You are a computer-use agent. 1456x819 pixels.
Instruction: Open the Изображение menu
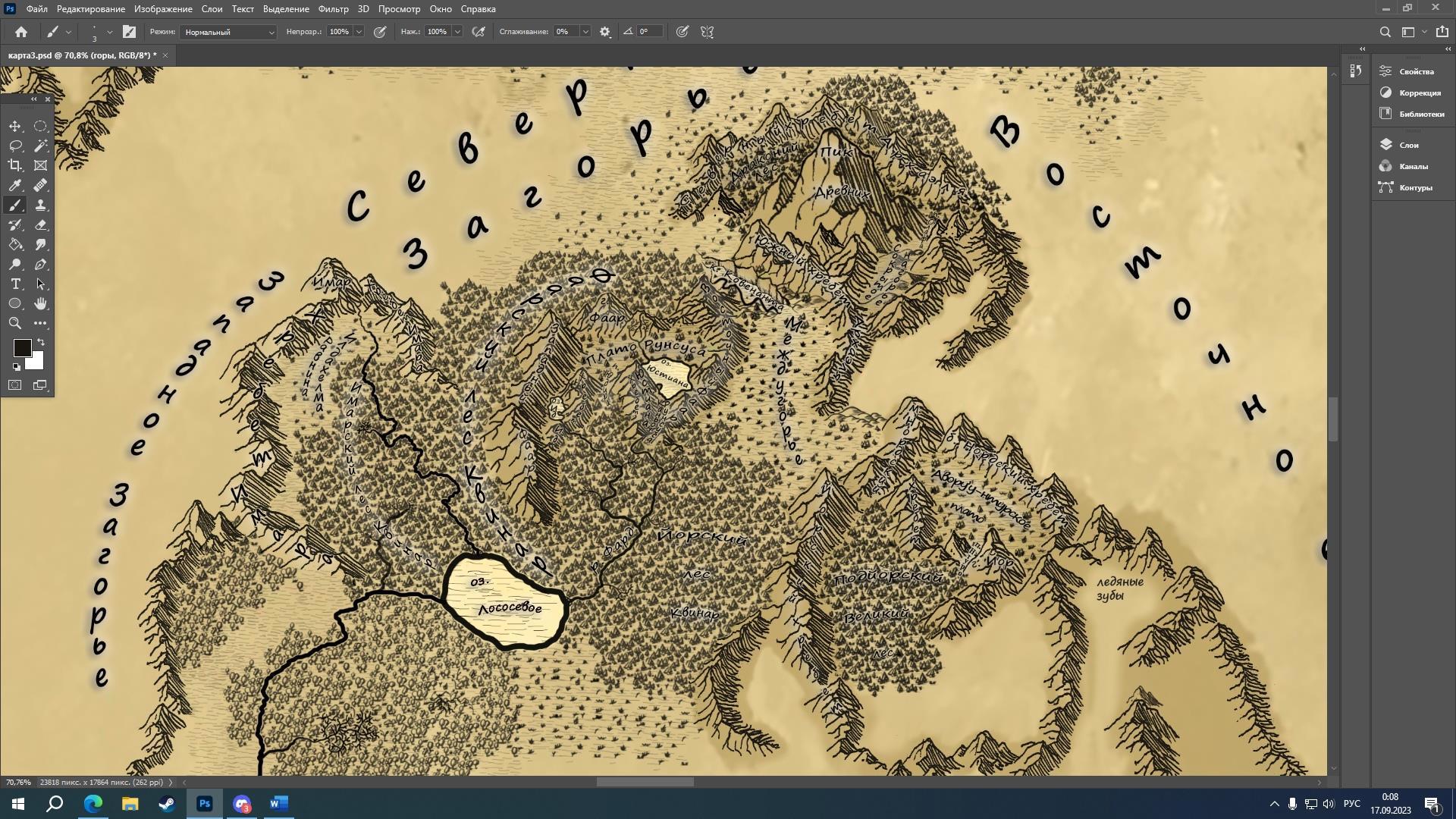coord(163,9)
